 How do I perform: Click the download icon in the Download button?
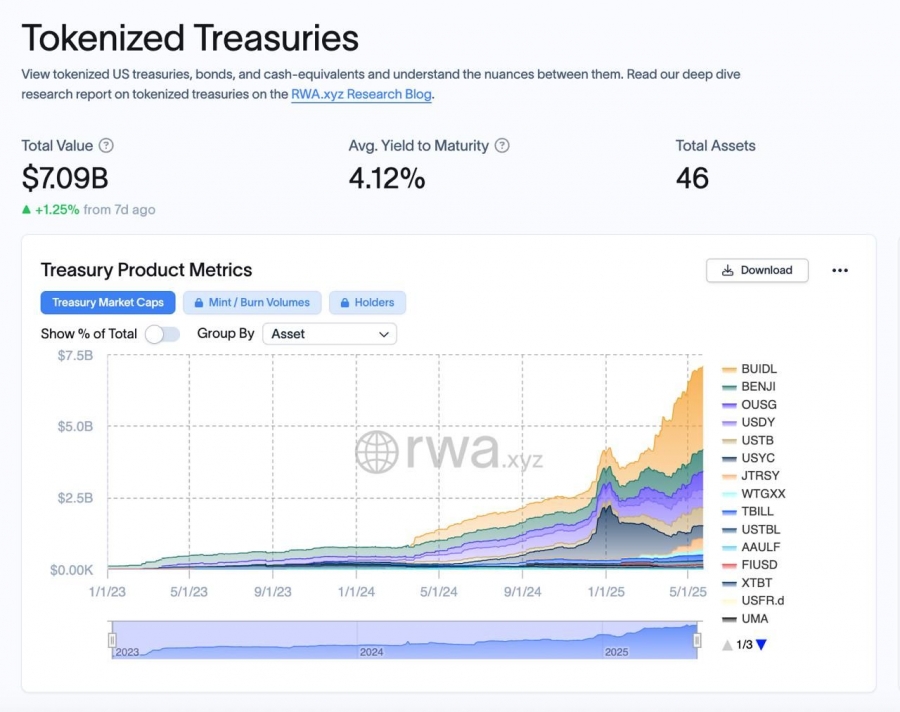pos(728,270)
